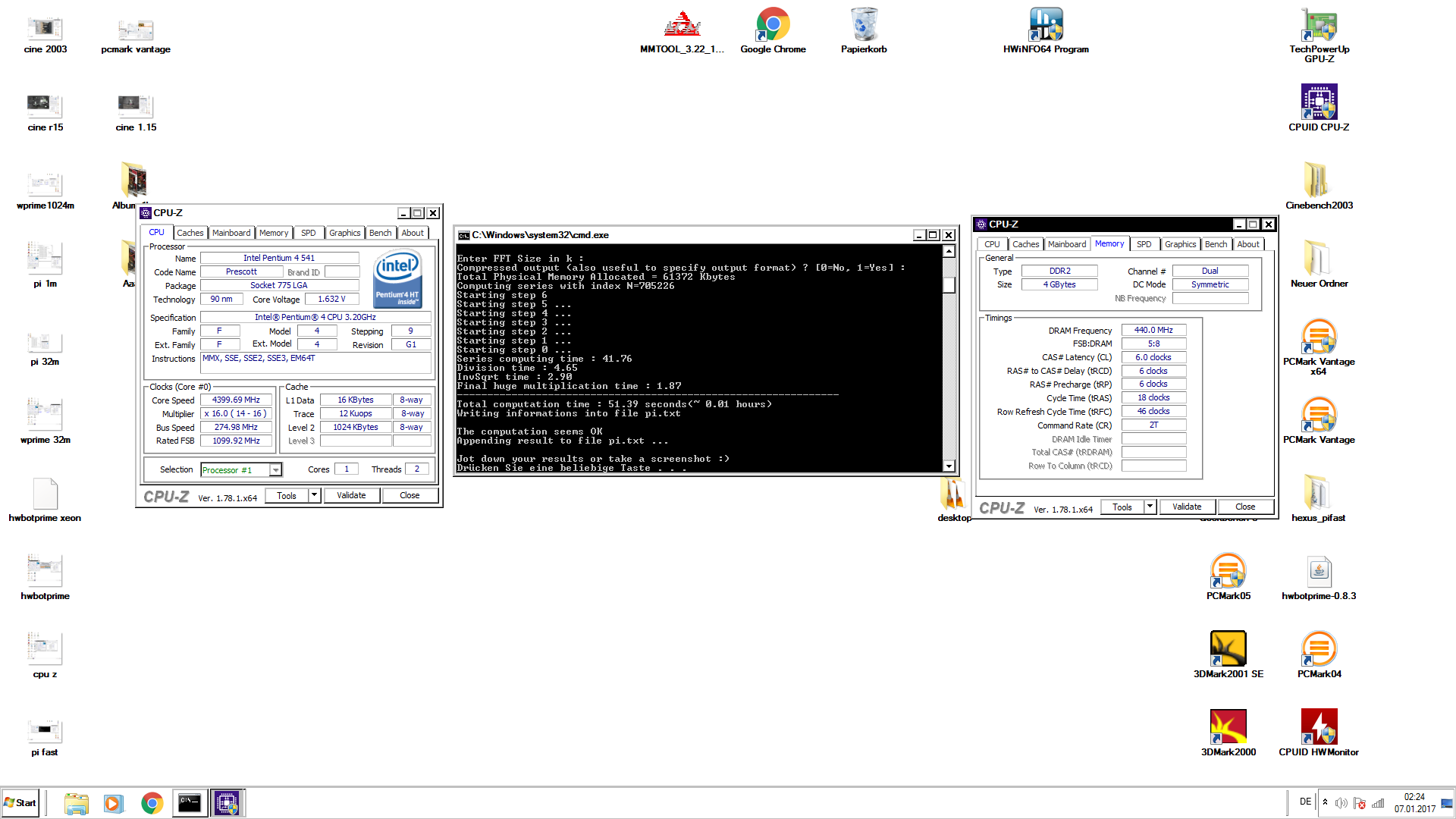
Task: Open the cine r15 desktop icon
Action: click(45, 112)
